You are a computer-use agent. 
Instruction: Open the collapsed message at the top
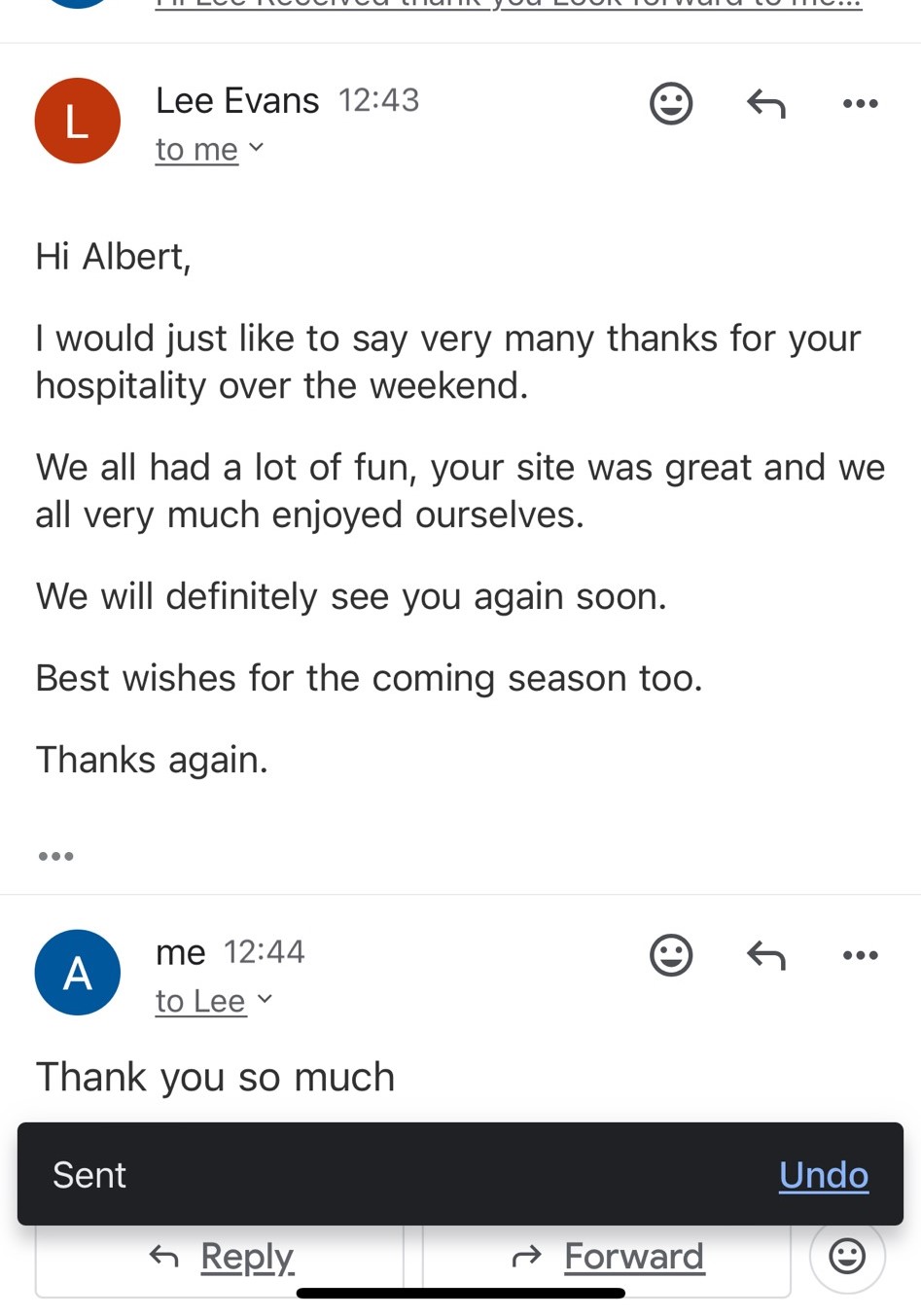tap(508, 8)
